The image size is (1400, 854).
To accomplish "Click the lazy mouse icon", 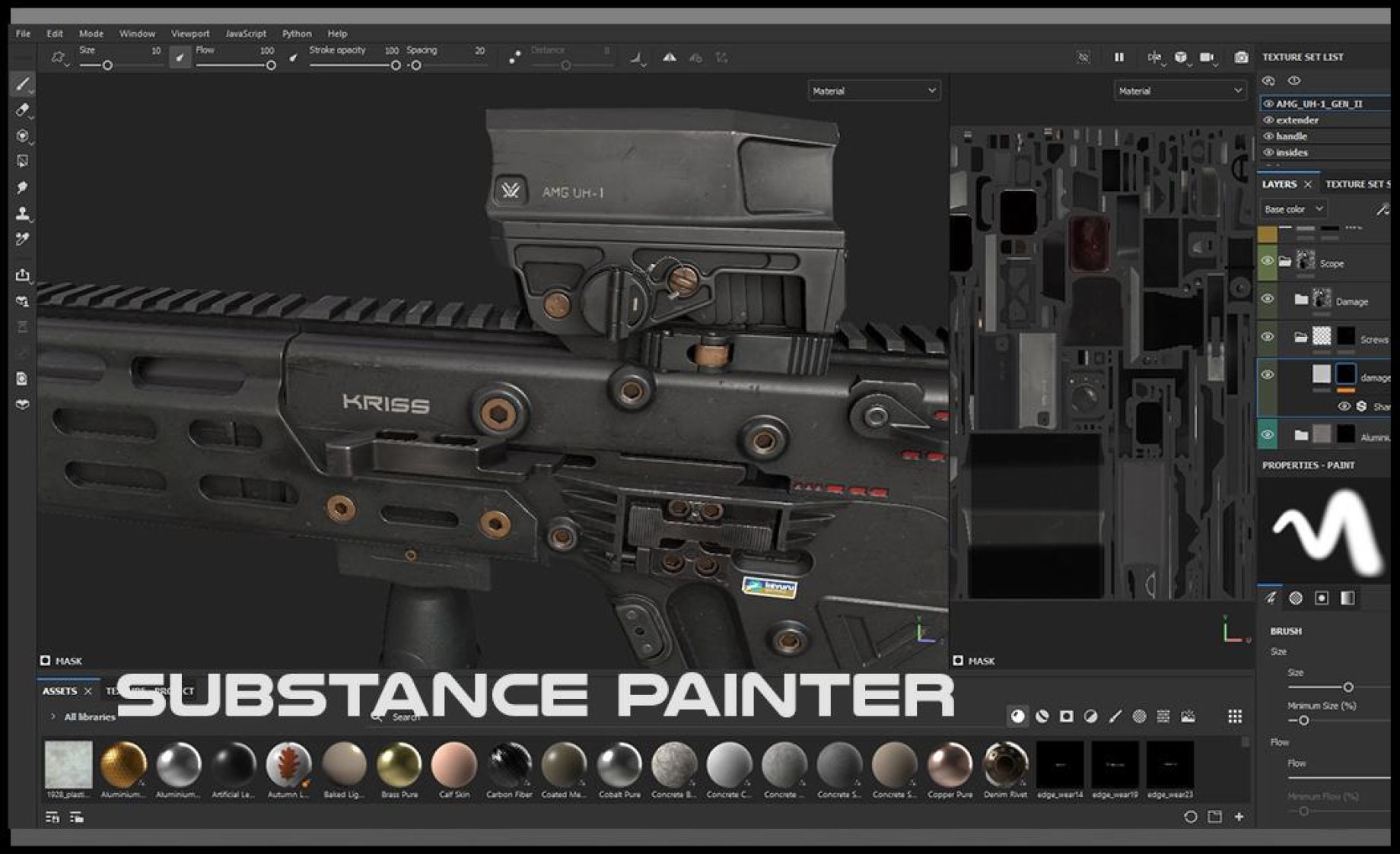I will click(514, 57).
